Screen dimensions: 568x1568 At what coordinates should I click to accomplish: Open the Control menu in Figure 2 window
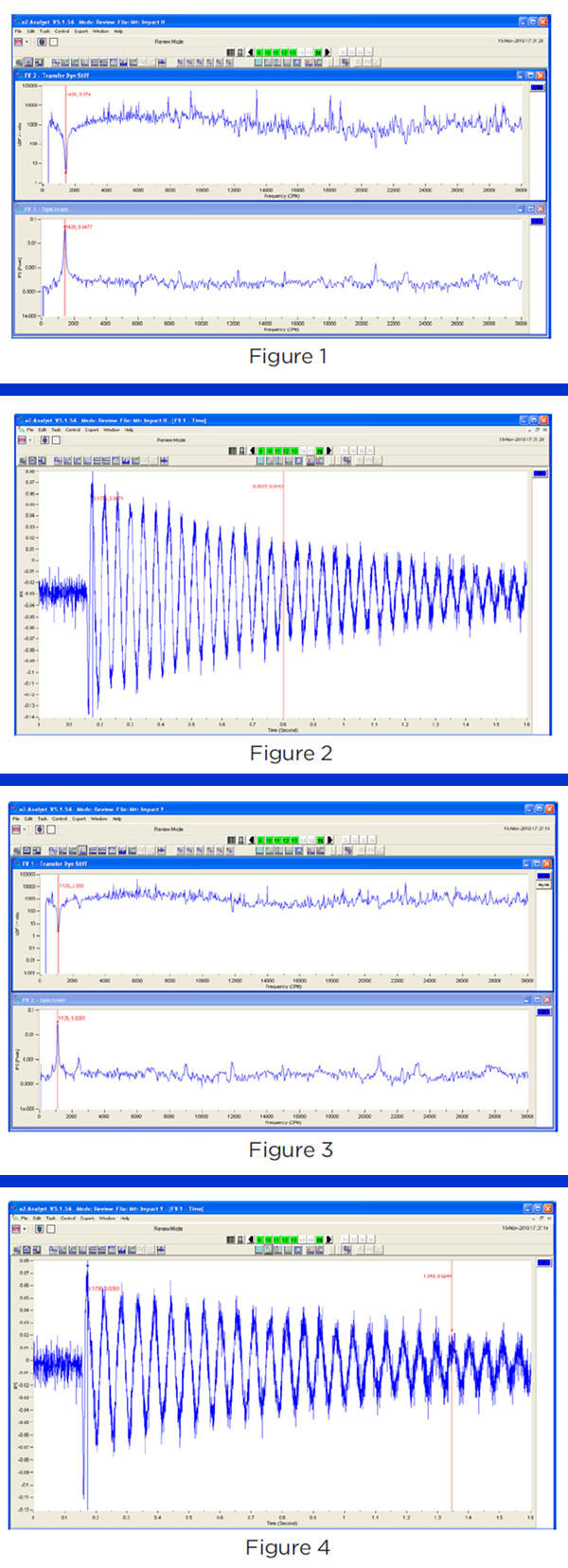coord(72,430)
